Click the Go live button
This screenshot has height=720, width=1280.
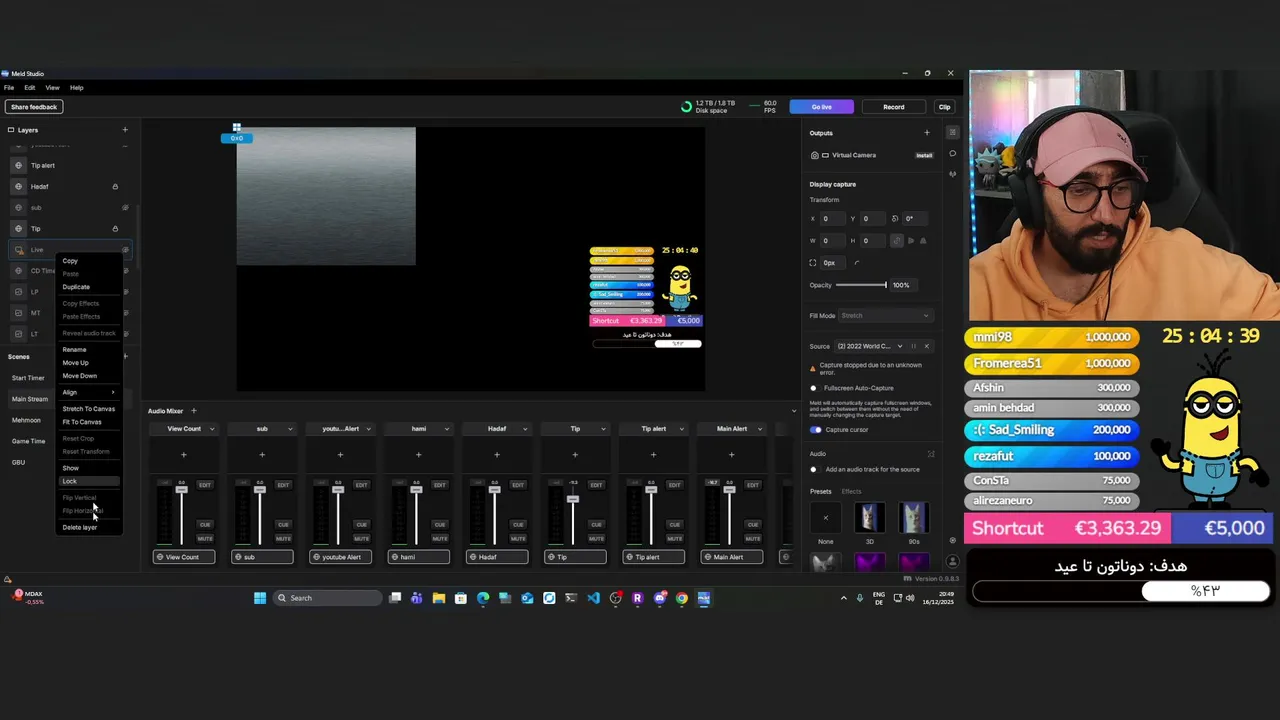pyautogui.click(x=821, y=107)
